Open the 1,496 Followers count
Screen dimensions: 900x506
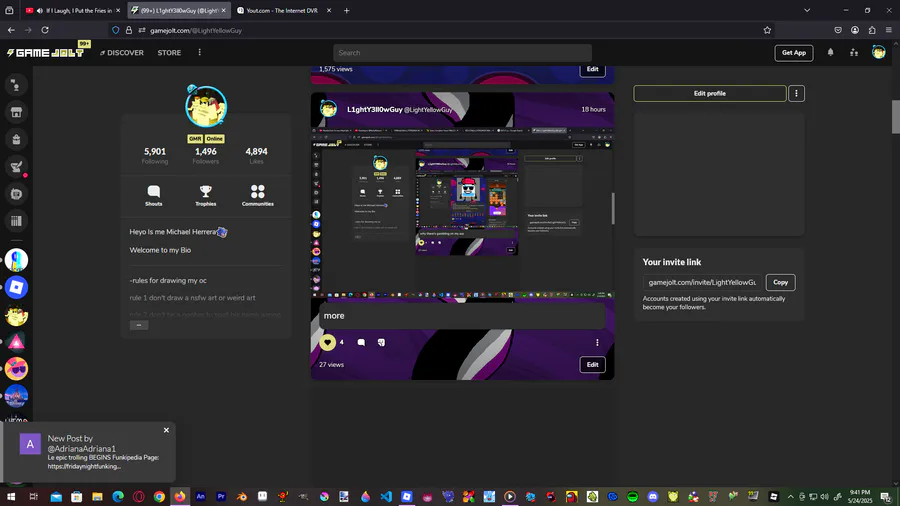[x=205, y=155]
